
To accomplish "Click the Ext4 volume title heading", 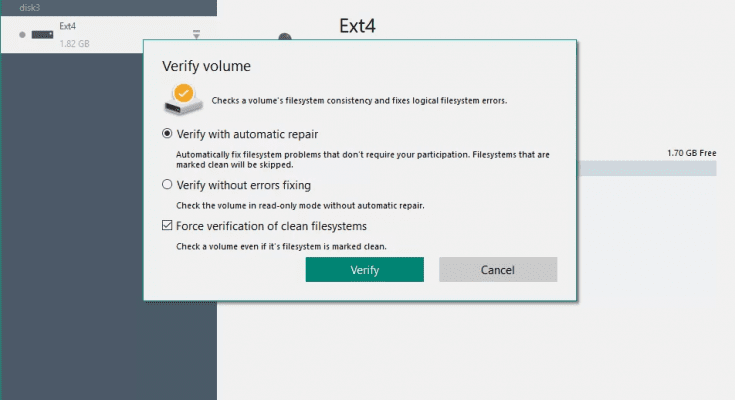I will click(x=357, y=26).
